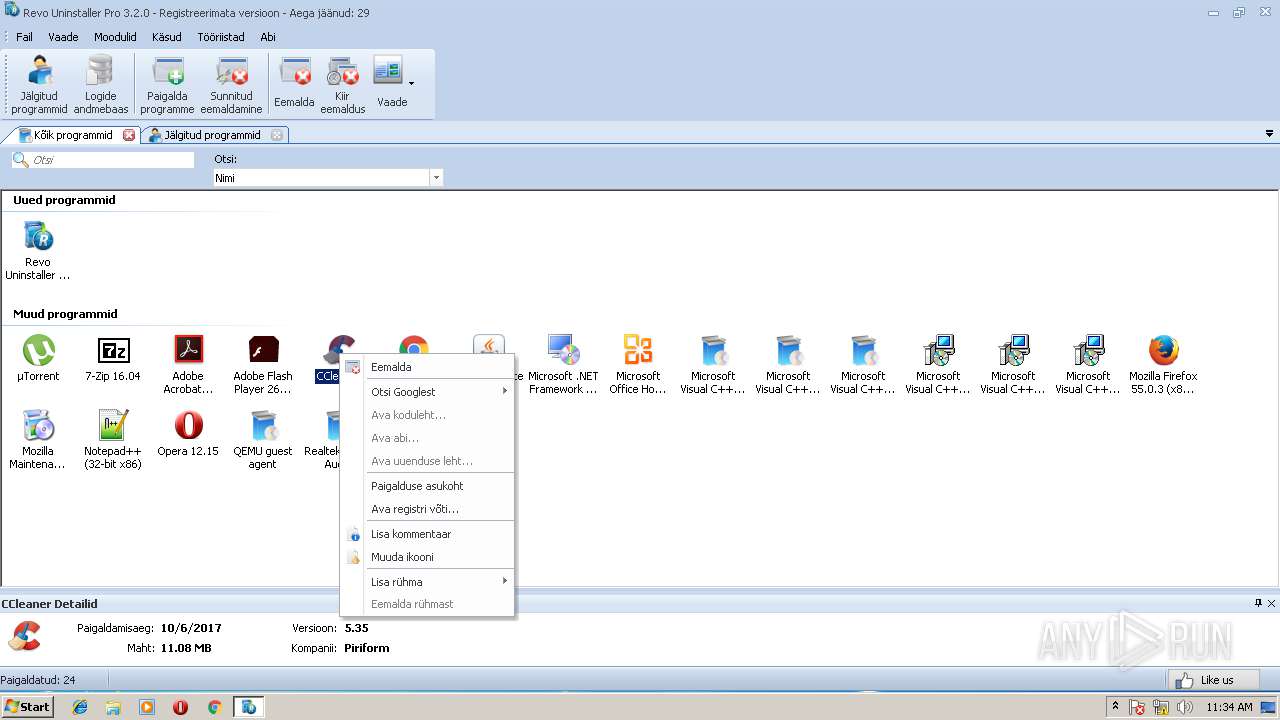Open Chrome from the taskbar

[x=214, y=707]
